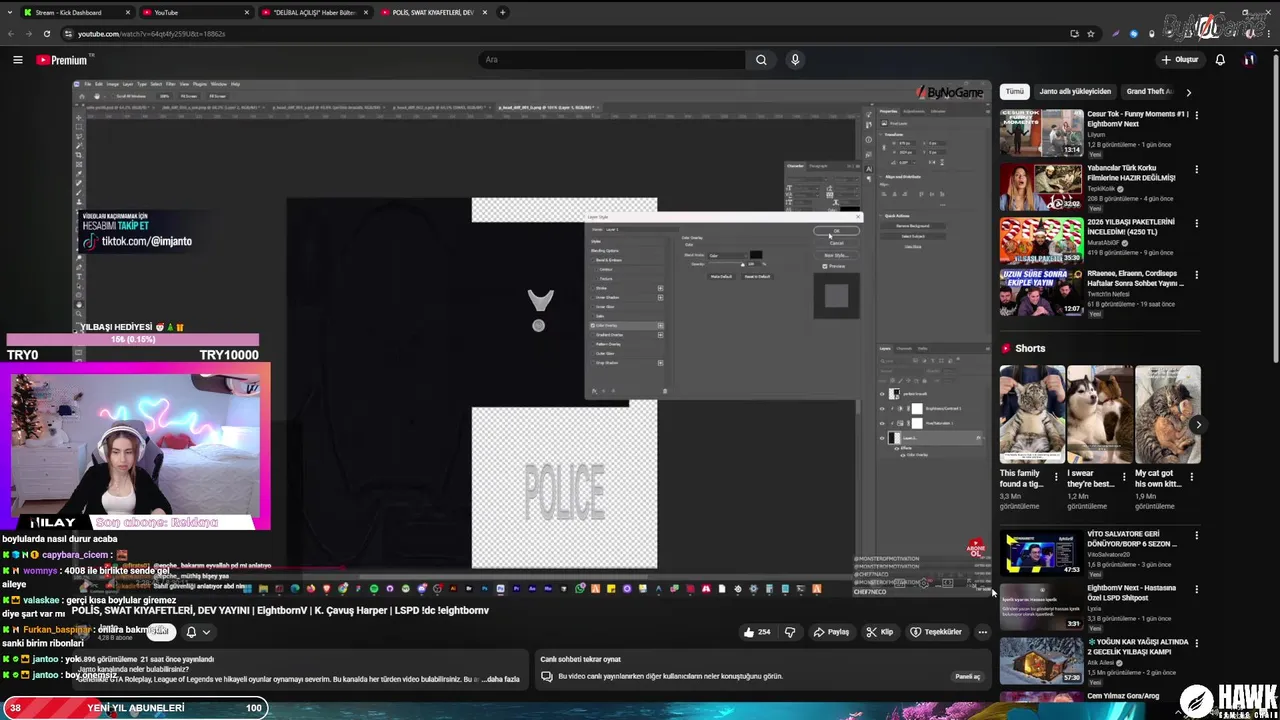This screenshot has height=720, width=1280.
Task: Hide the Hue/Saturation 1 layer
Action: click(x=882, y=423)
